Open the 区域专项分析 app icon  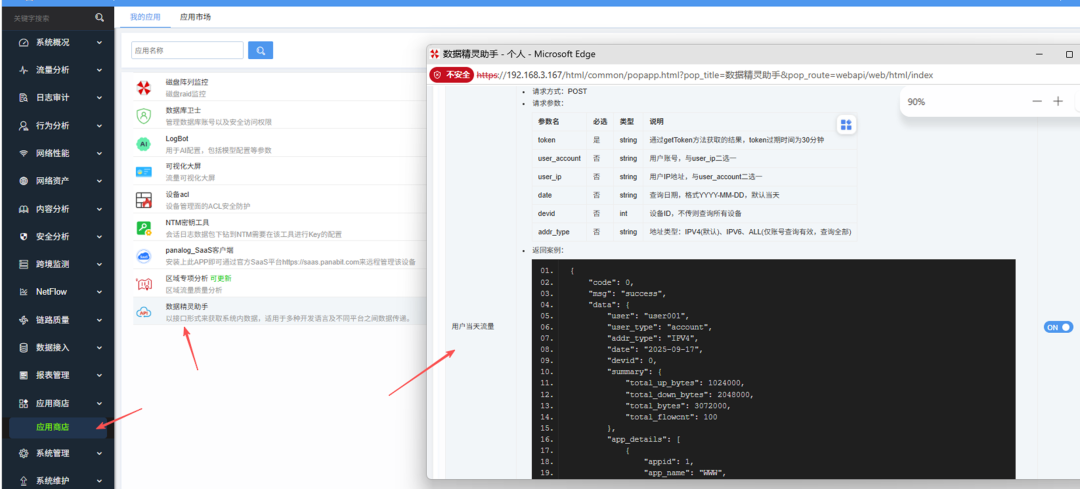pyautogui.click(x=143, y=284)
